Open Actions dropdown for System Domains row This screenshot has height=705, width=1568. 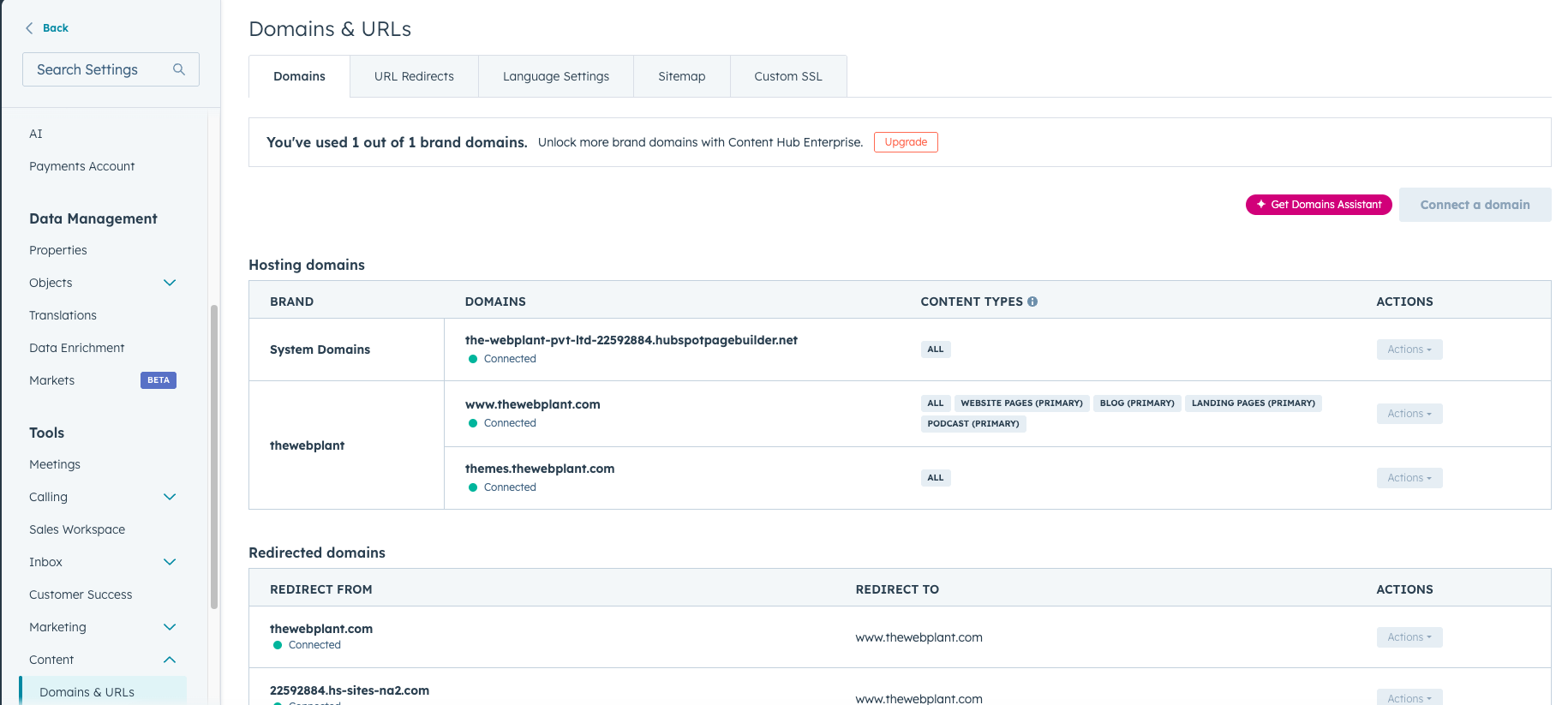point(1409,350)
